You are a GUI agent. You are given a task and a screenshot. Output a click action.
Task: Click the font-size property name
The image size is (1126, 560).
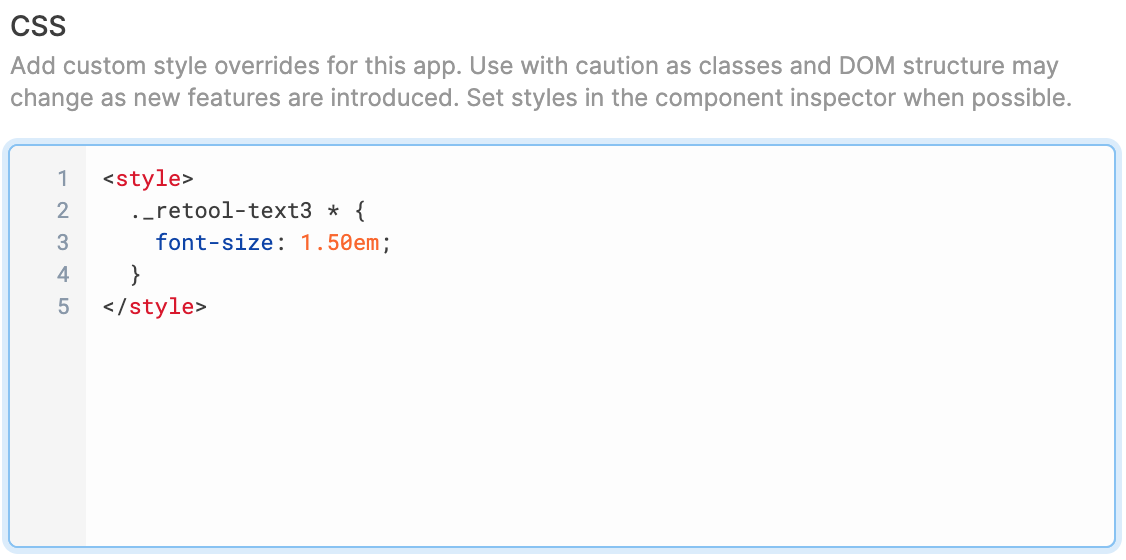(x=214, y=243)
